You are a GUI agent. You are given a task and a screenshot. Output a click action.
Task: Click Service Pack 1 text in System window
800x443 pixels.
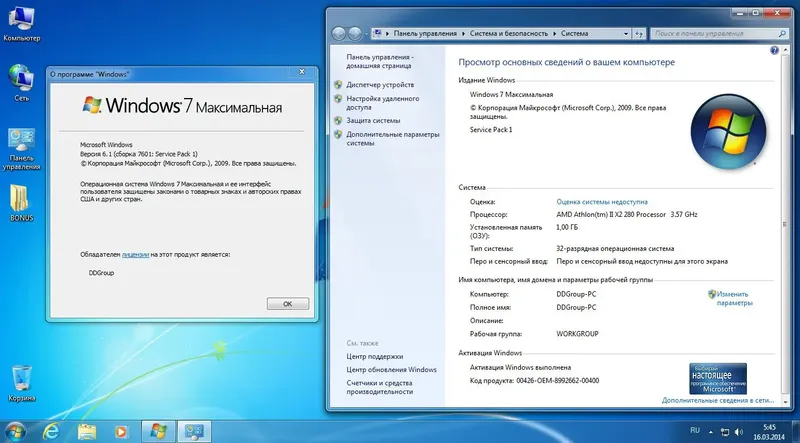pyautogui.click(x=491, y=130)
